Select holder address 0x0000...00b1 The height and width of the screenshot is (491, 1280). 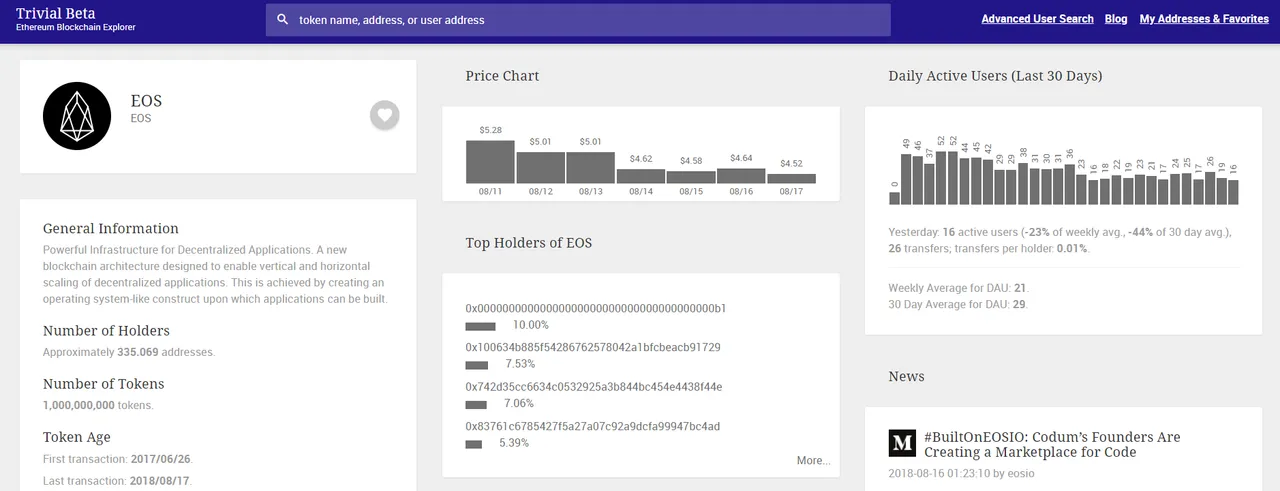click(x=596, y=308)
